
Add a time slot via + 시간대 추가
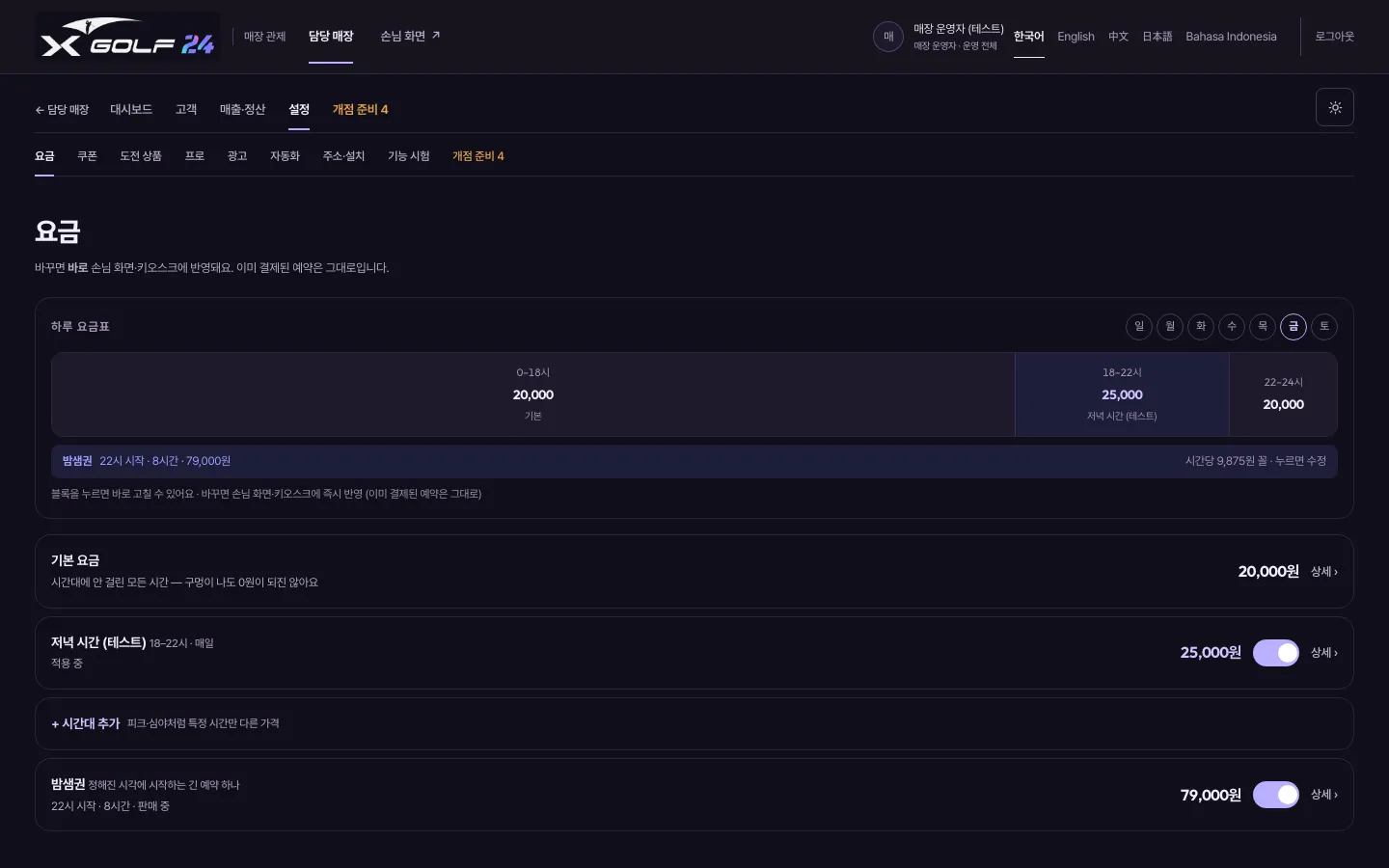click(x=694, y=724)
